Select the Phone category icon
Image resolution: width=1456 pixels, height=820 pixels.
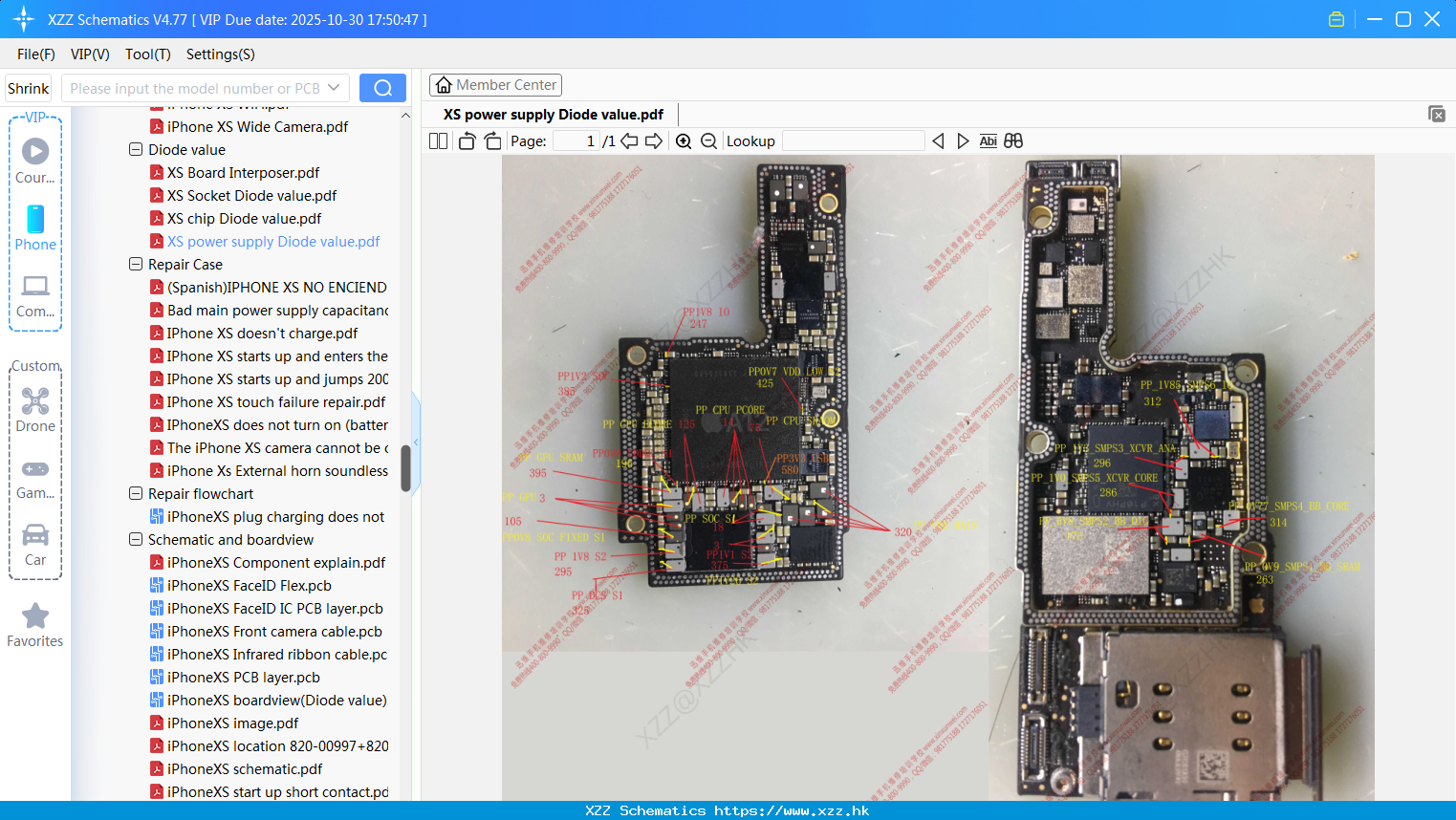coord(35,228)
